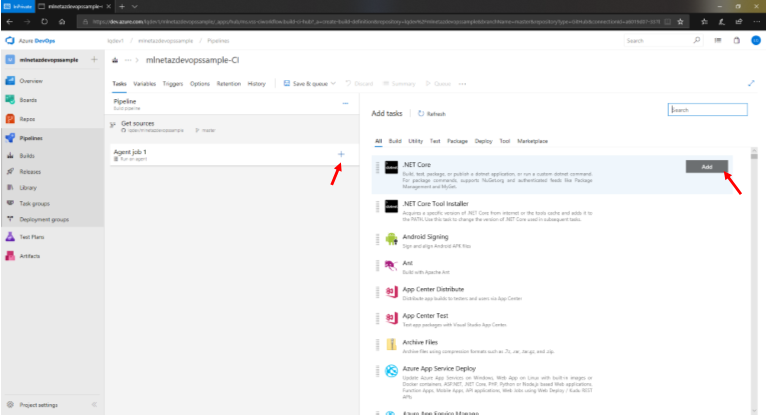Click the Add tasks search field

(x=708, y=110)
